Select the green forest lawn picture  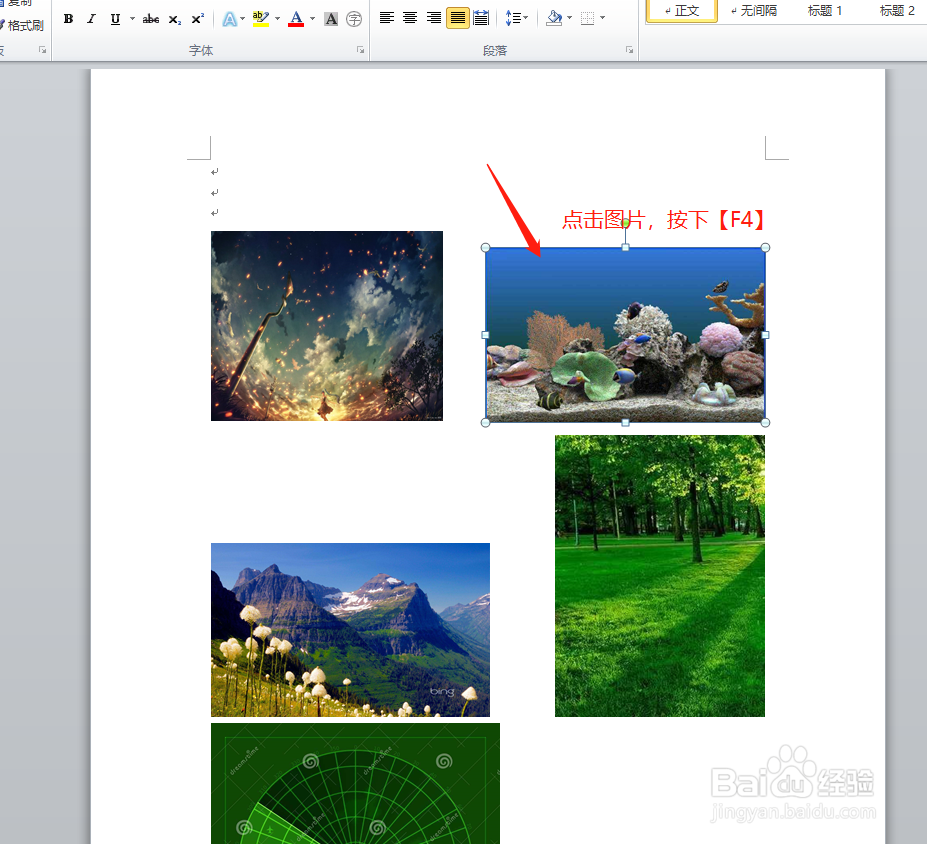(660, 576)
